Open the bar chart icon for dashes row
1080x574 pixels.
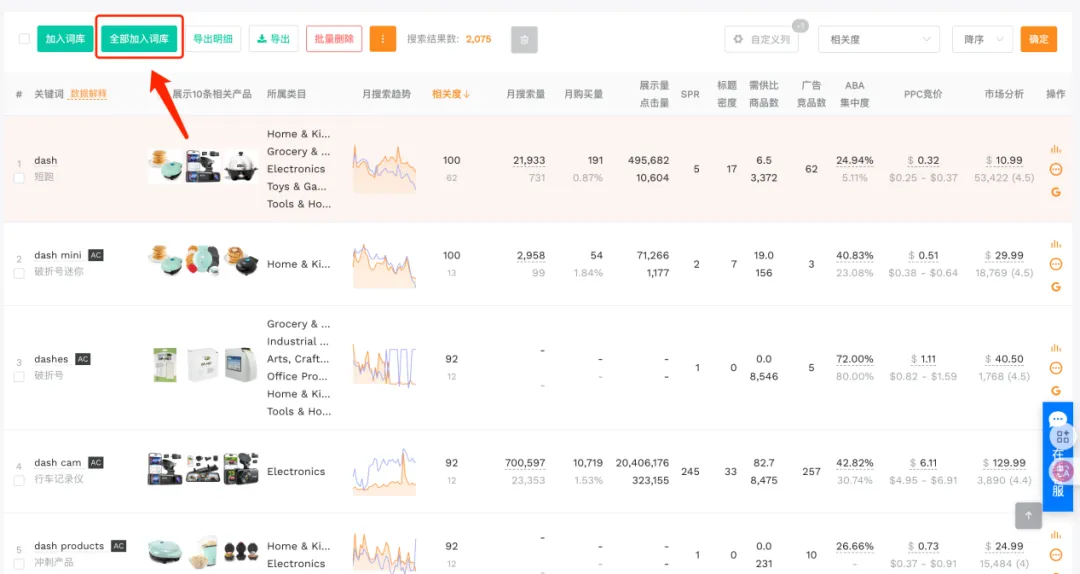pyautogui.click(x=1055, y=348)
